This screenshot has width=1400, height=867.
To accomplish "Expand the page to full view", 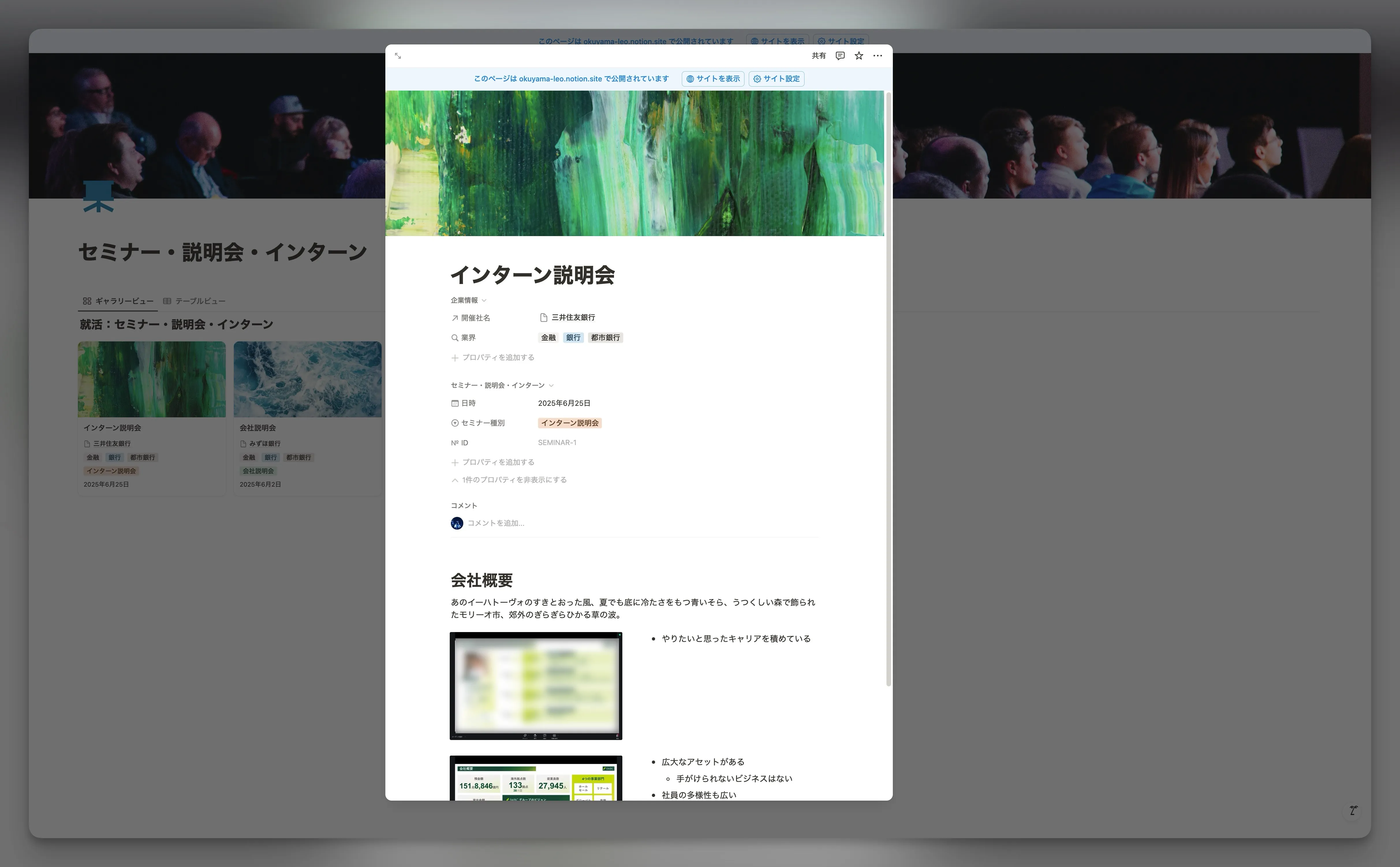I will coord(398,56).
